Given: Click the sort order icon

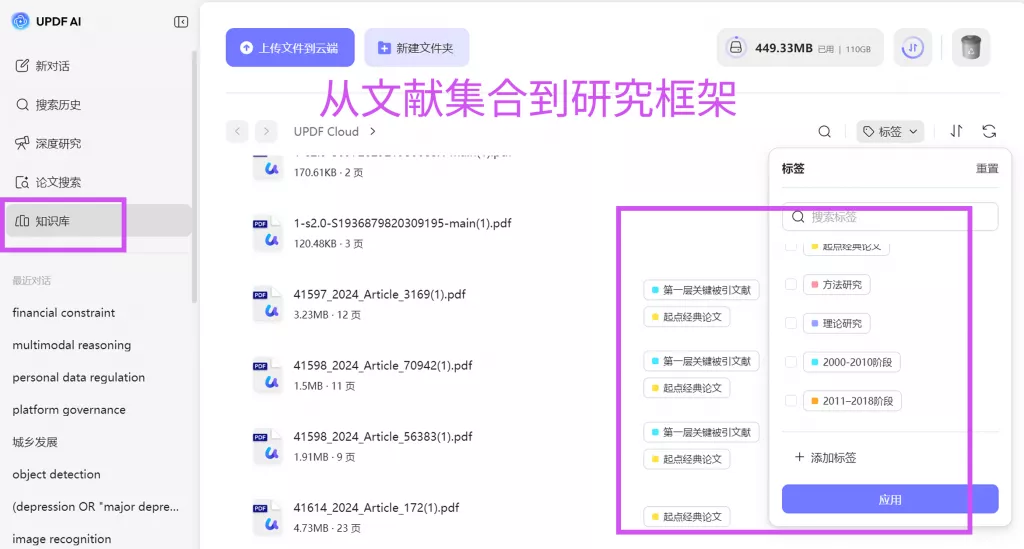Looking at the screenshot, I should pyautogui.click(x=956, y=131).
